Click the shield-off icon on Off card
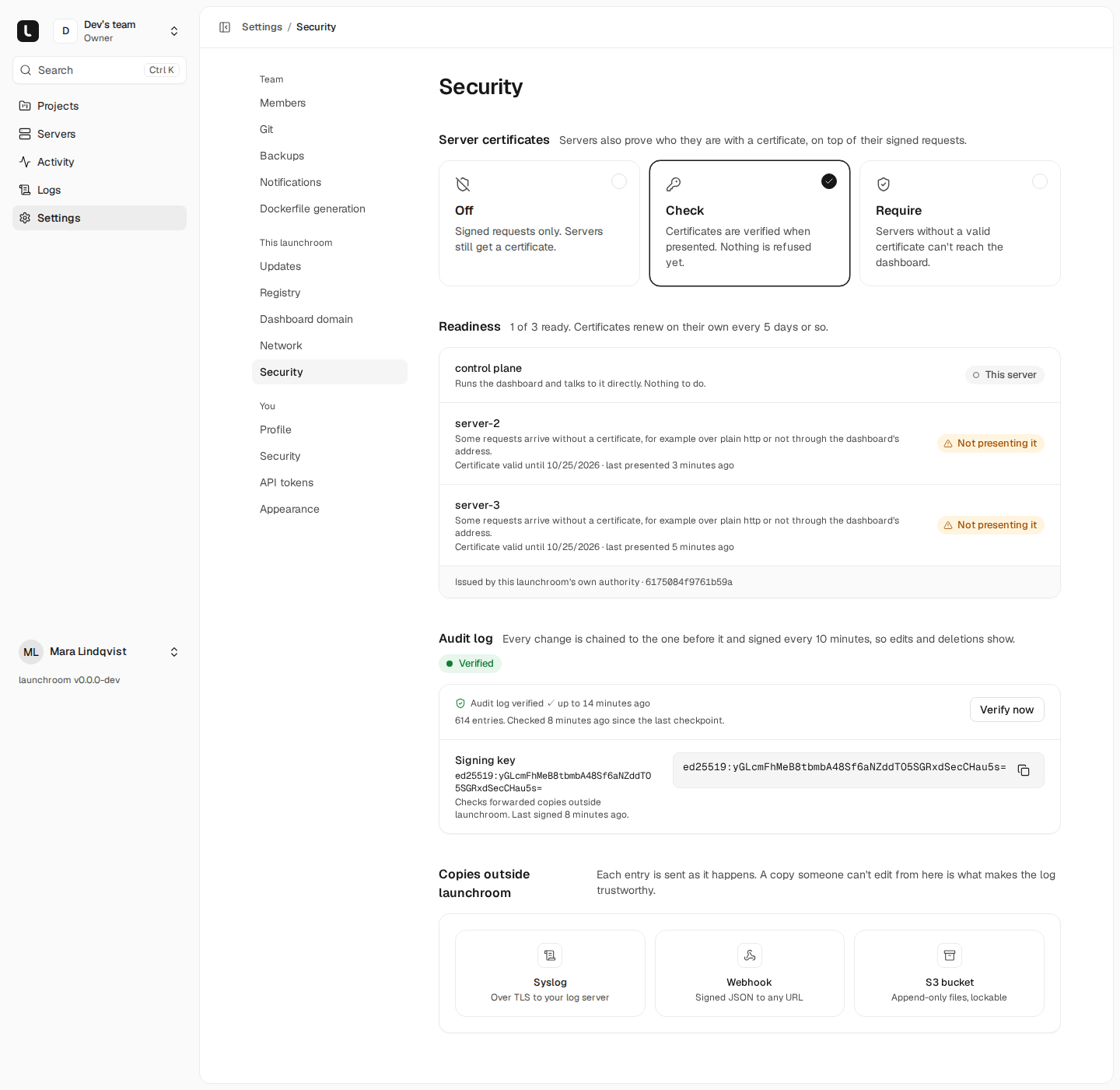 point(463,184)
